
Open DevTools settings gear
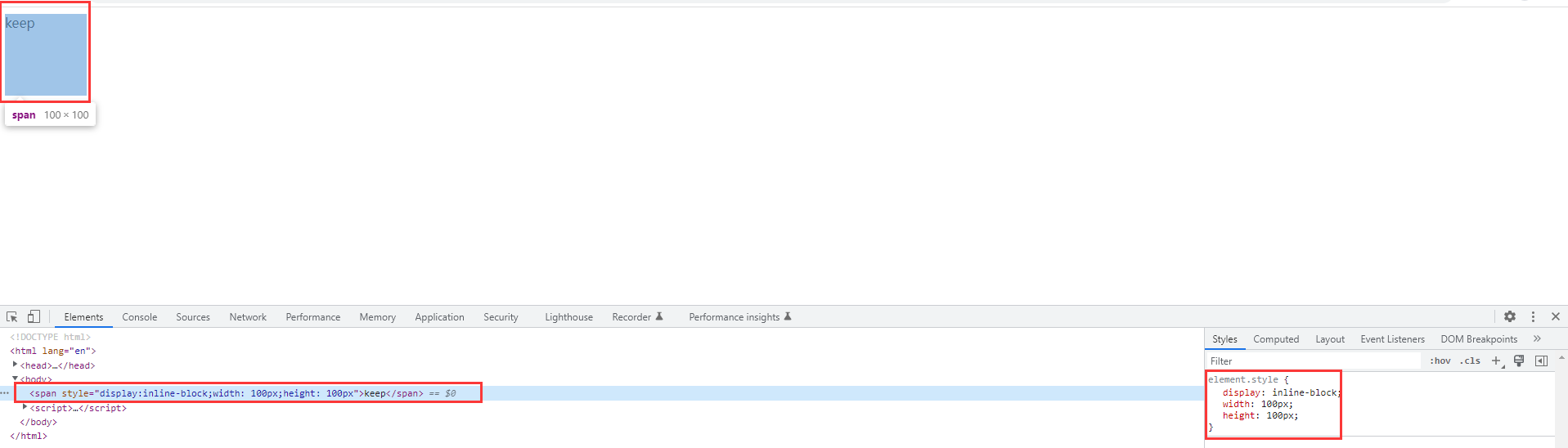[1510, 316]
